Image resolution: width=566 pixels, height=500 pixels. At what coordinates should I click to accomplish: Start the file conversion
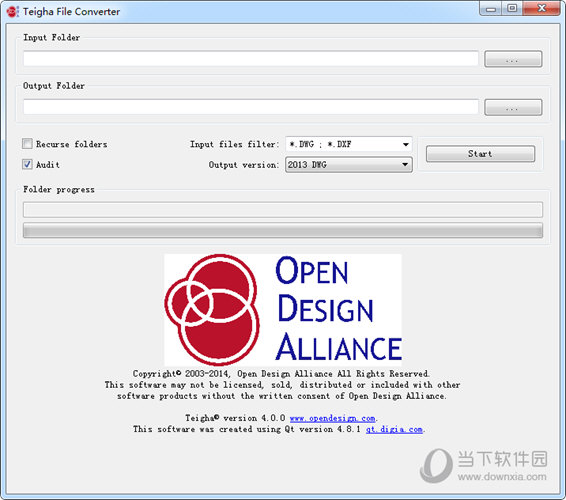pos(480,154)
